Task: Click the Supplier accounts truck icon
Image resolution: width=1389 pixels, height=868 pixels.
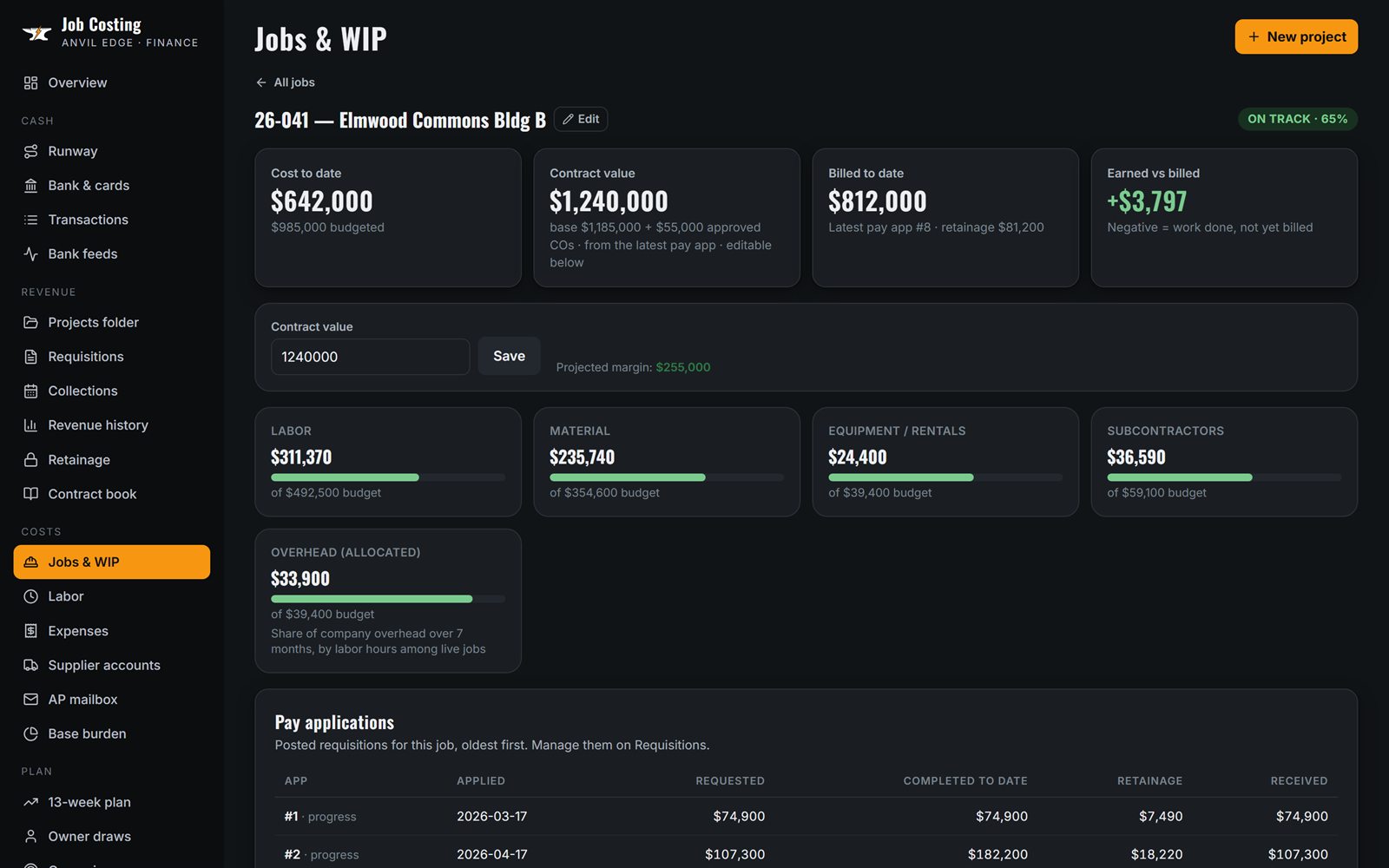Action: (30, 665)
